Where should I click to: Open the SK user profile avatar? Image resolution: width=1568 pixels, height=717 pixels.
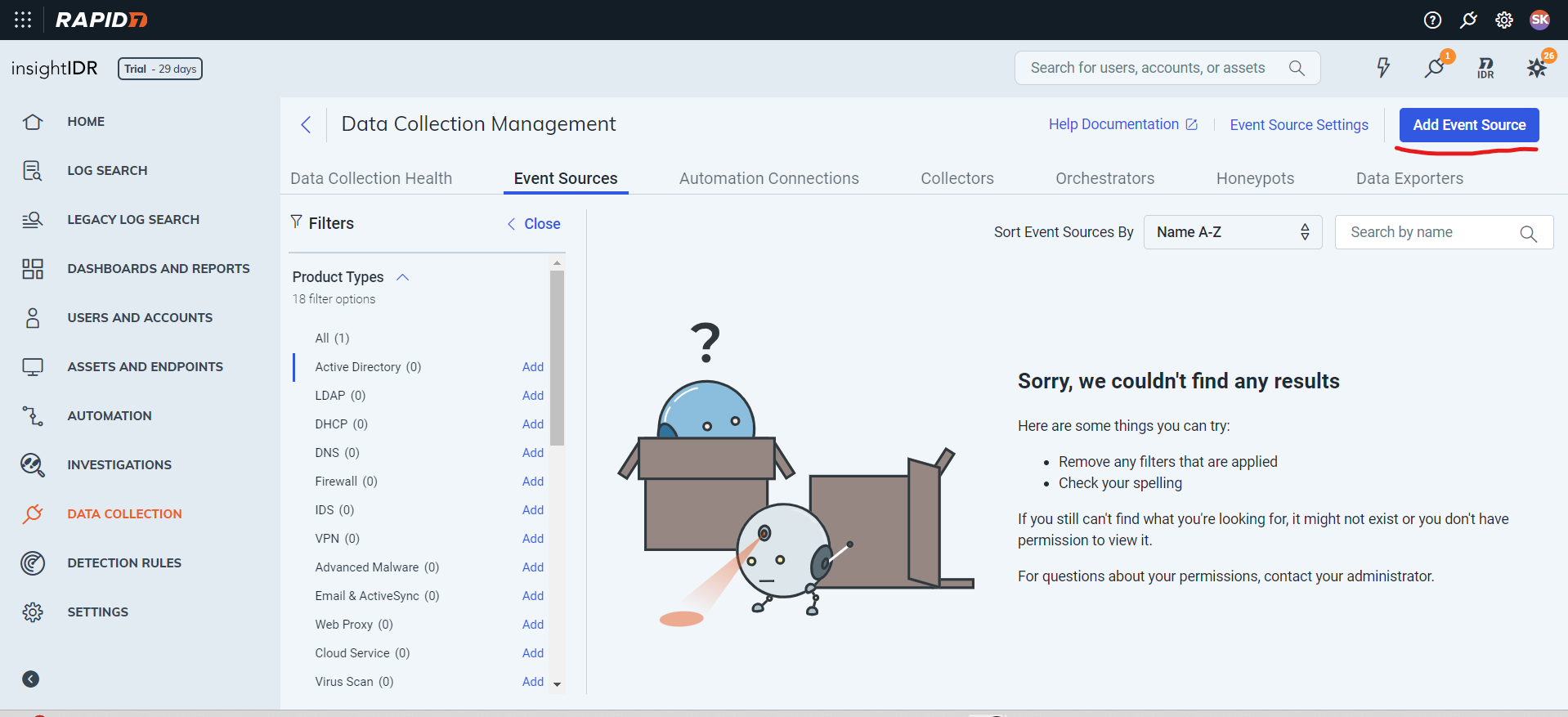(1540, 20)
